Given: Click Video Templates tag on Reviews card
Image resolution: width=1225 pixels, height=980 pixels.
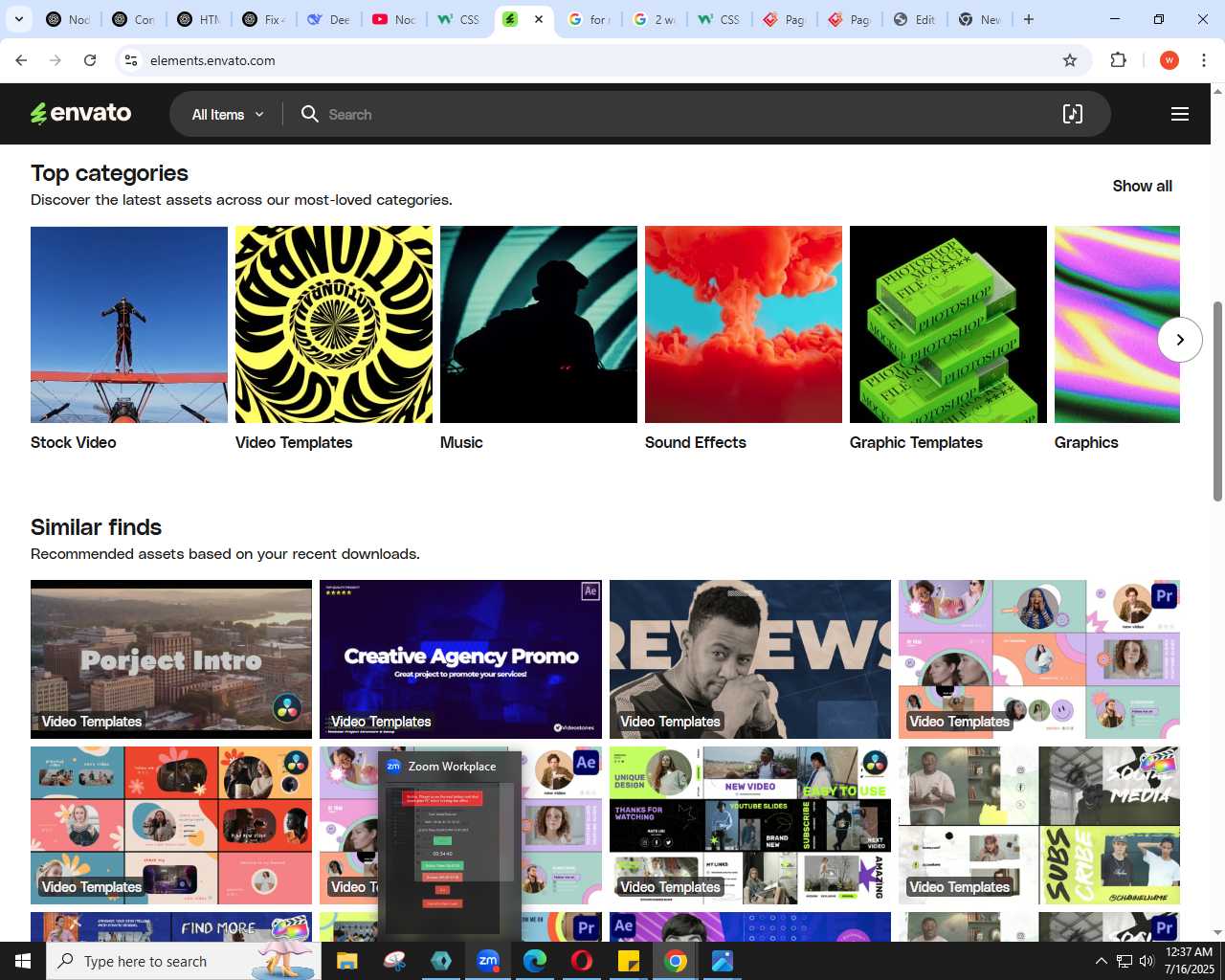Looking at the screenshot, I should tap(670, 722).
